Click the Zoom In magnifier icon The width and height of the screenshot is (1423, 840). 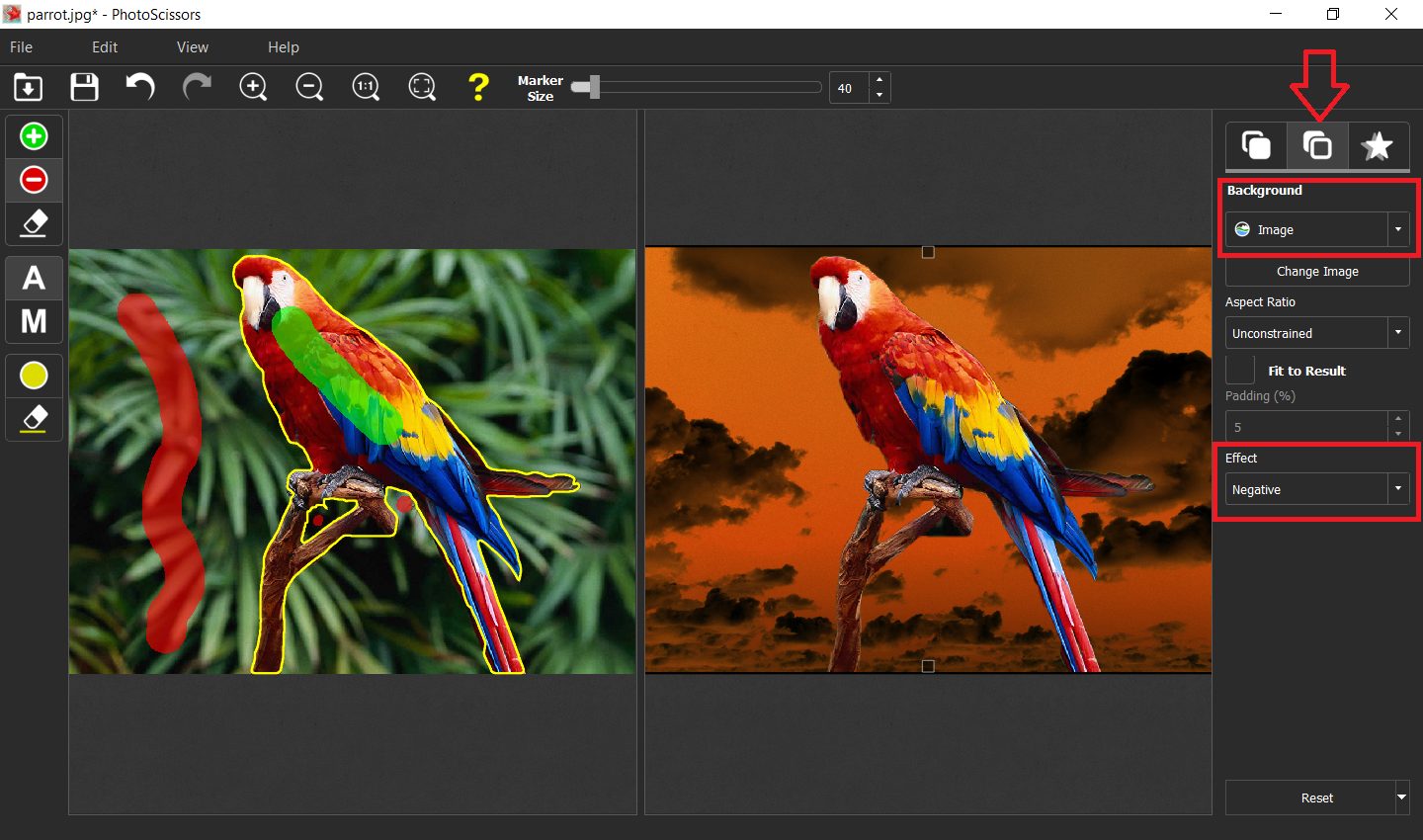253,87
